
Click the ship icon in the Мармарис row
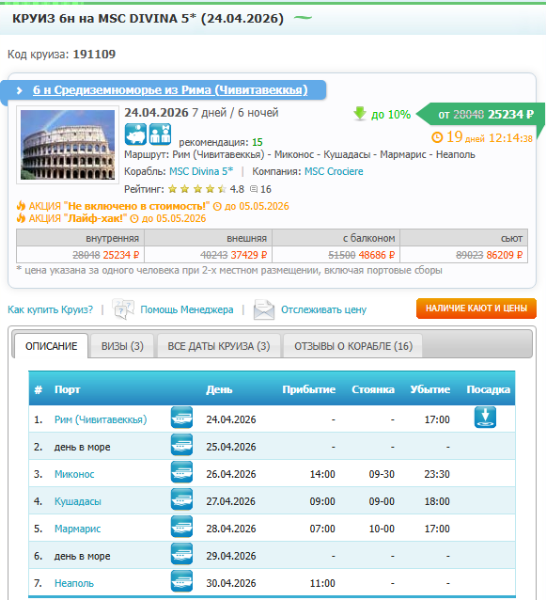tap(182, 527)
